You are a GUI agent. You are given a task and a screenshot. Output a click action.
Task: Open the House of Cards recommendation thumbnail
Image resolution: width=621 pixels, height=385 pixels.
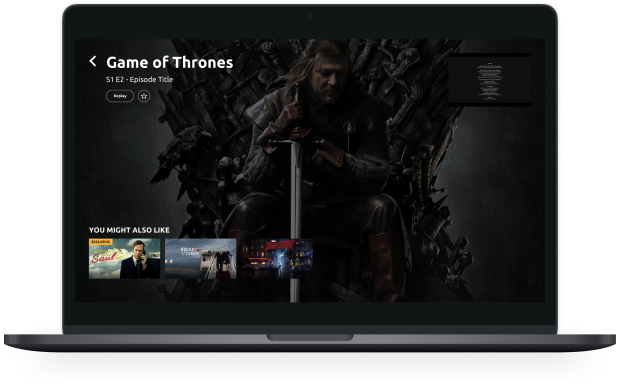200,258
